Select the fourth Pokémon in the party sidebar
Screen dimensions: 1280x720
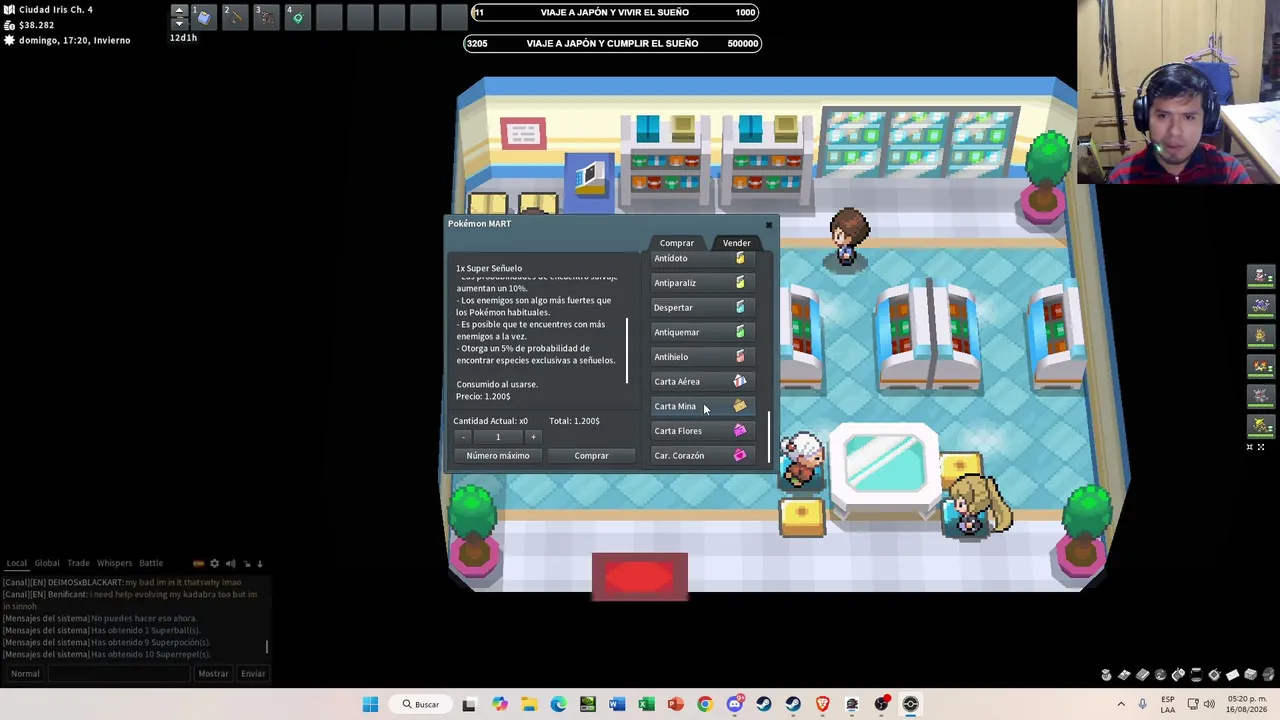click(1261, 366)
